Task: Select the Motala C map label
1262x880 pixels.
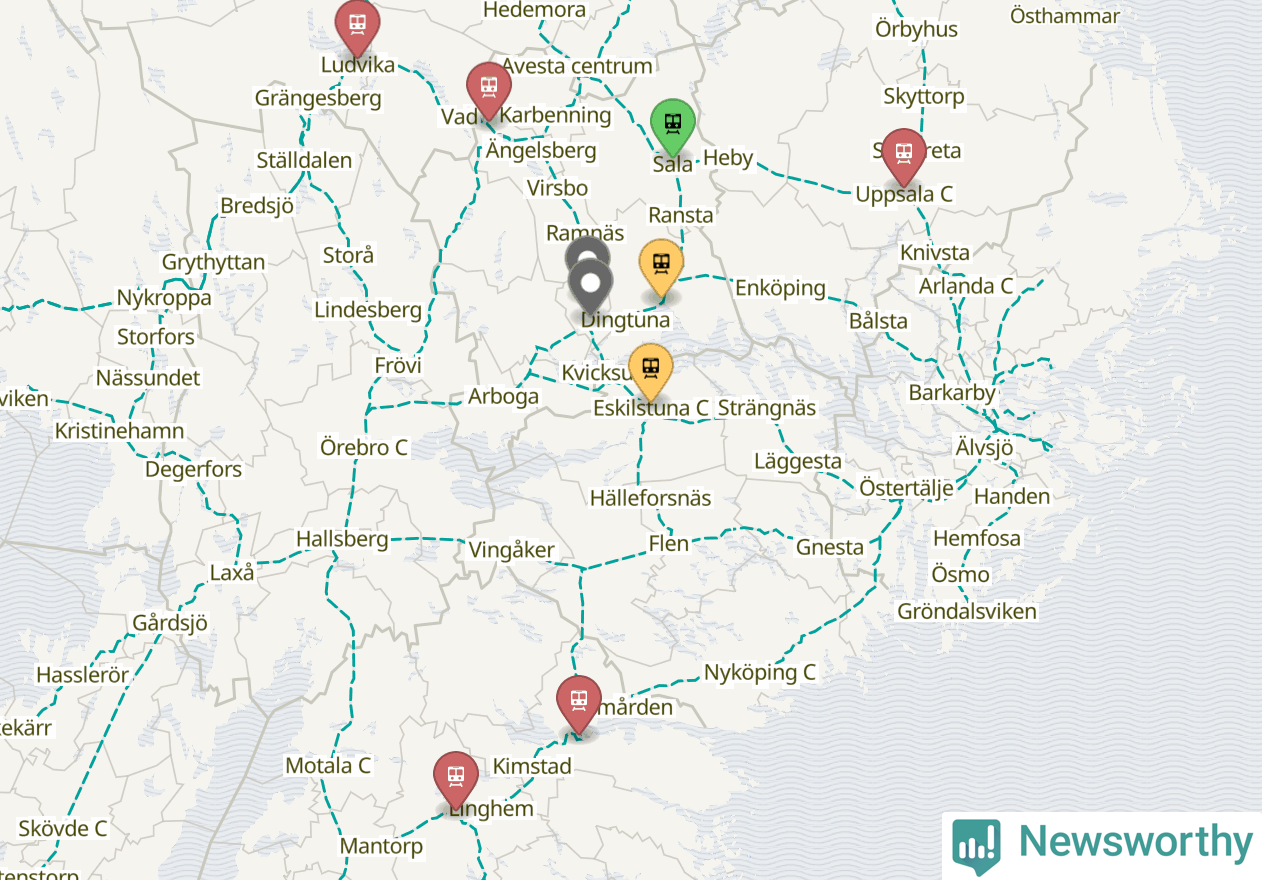Action: point(328,765)
